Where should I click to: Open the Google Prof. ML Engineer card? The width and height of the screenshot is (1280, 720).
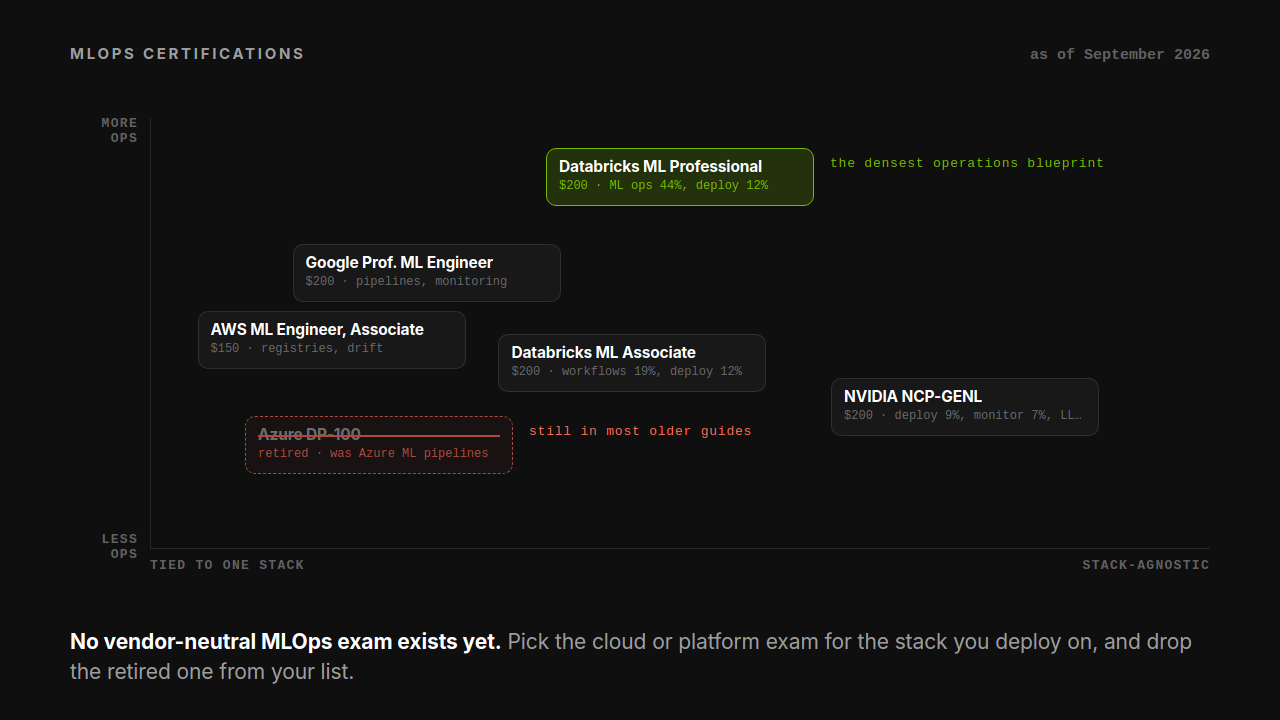pos(427,273)
